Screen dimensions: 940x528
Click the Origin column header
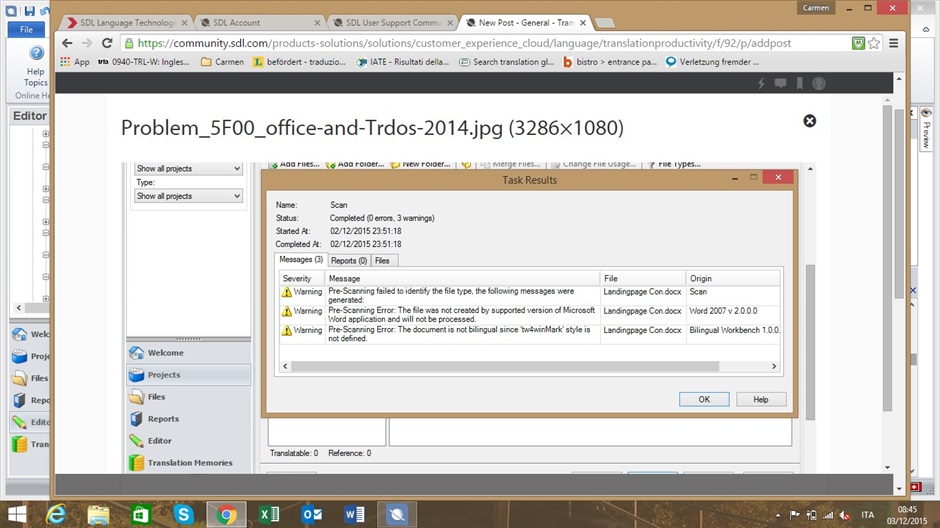point(733,278)
